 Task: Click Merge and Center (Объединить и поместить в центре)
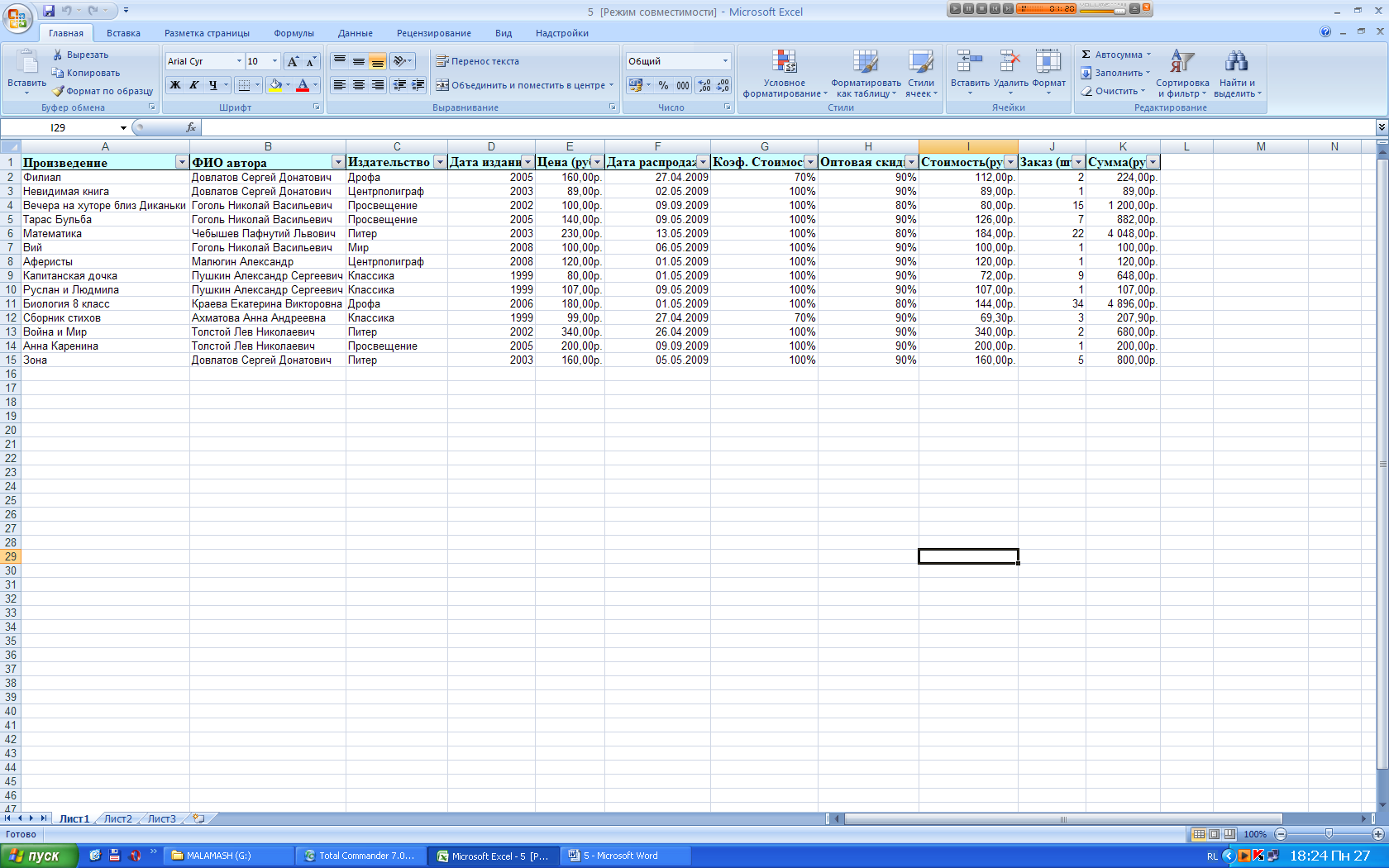524,85
